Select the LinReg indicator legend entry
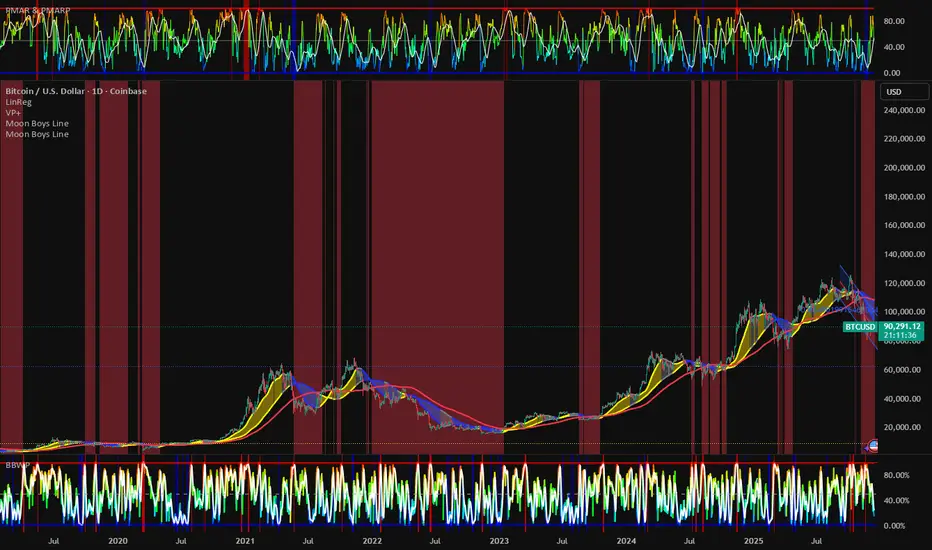Image resolution: width=932 pixels, height=550 pixels. click(18, 102)
